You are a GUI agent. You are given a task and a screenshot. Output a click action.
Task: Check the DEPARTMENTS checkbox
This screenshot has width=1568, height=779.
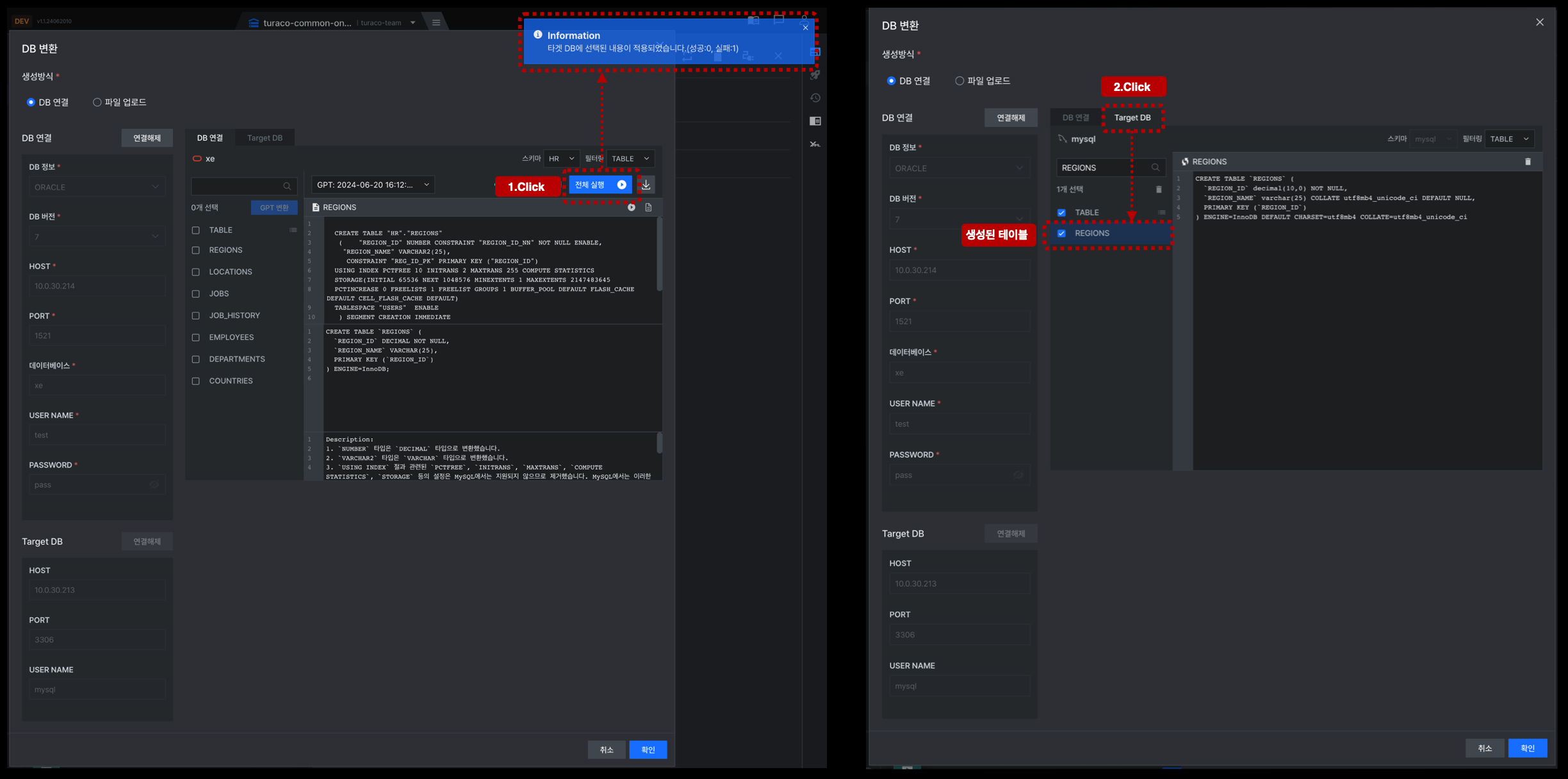pyautogui.click(x=196, y=359)
